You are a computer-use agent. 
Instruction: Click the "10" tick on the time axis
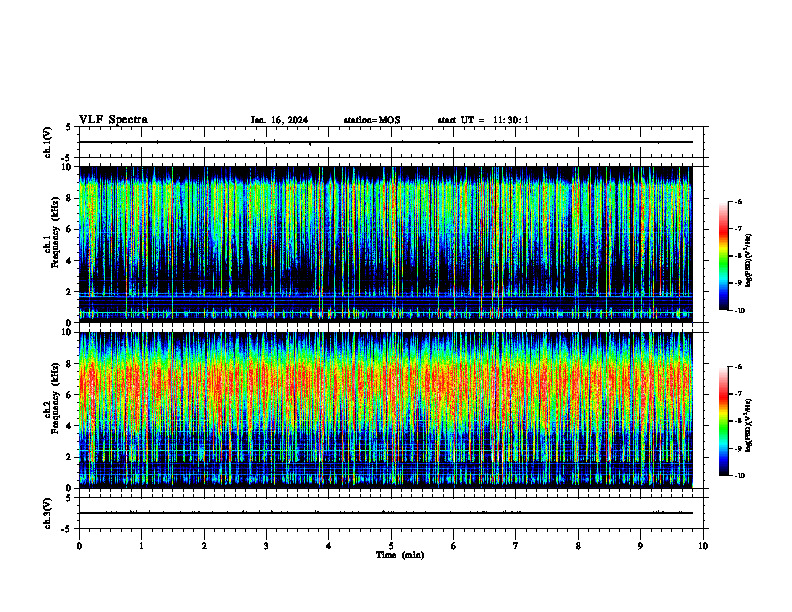(703, 546)
